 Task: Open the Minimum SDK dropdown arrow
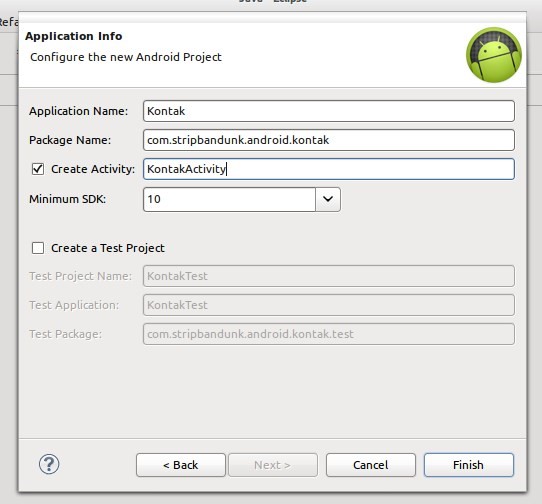(328, 199)
